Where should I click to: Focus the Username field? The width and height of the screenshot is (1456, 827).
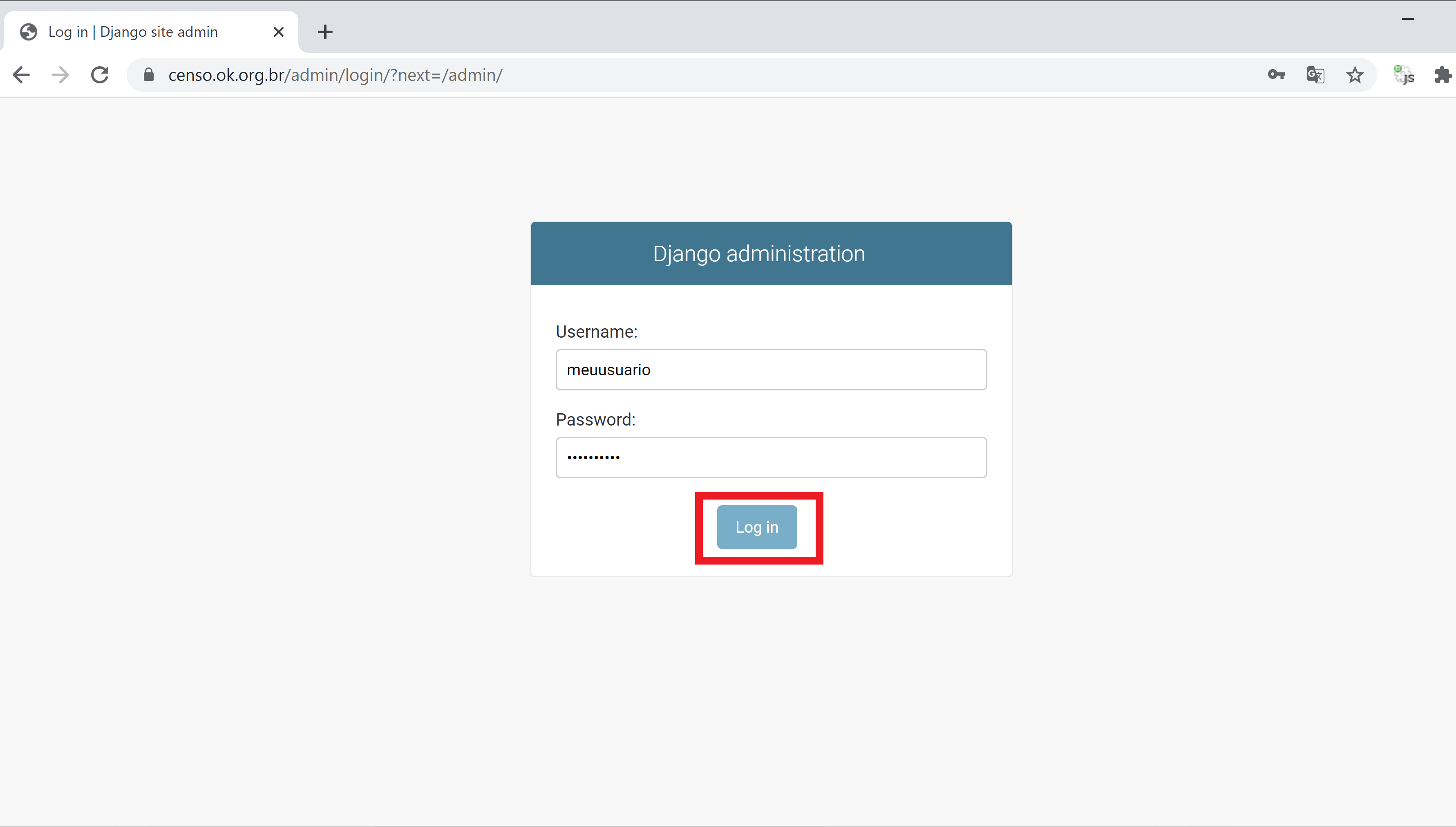tap(771, 370)
